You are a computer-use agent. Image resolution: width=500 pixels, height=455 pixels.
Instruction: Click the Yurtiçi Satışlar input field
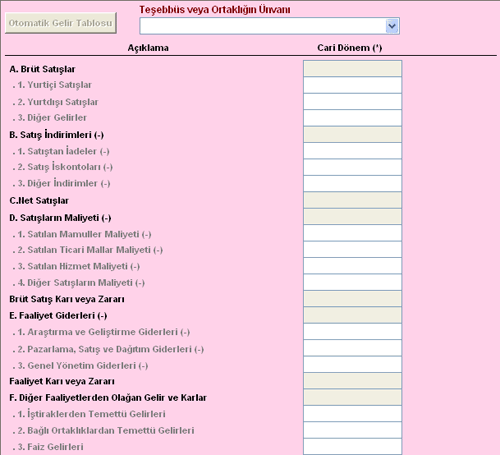(x=353, y=85)
